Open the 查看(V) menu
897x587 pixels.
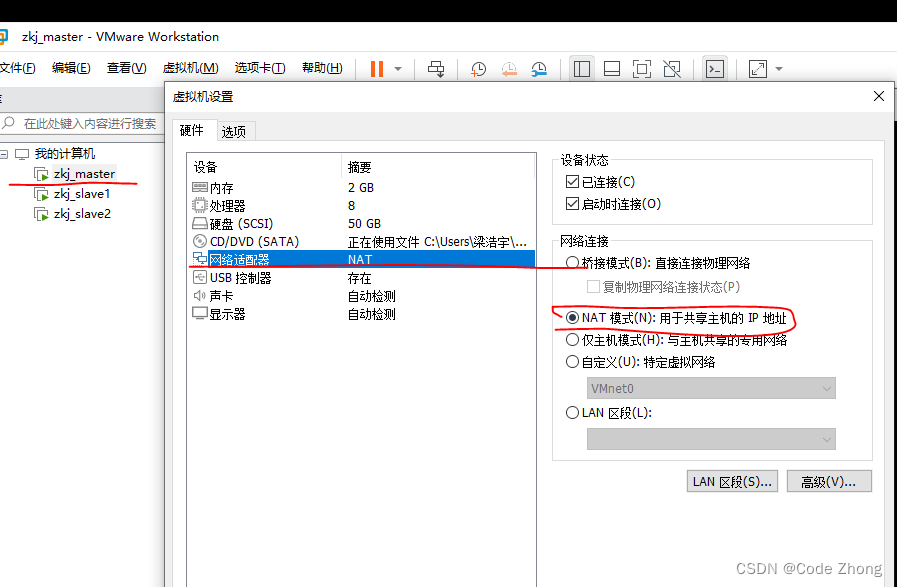(x=126, y=68)
